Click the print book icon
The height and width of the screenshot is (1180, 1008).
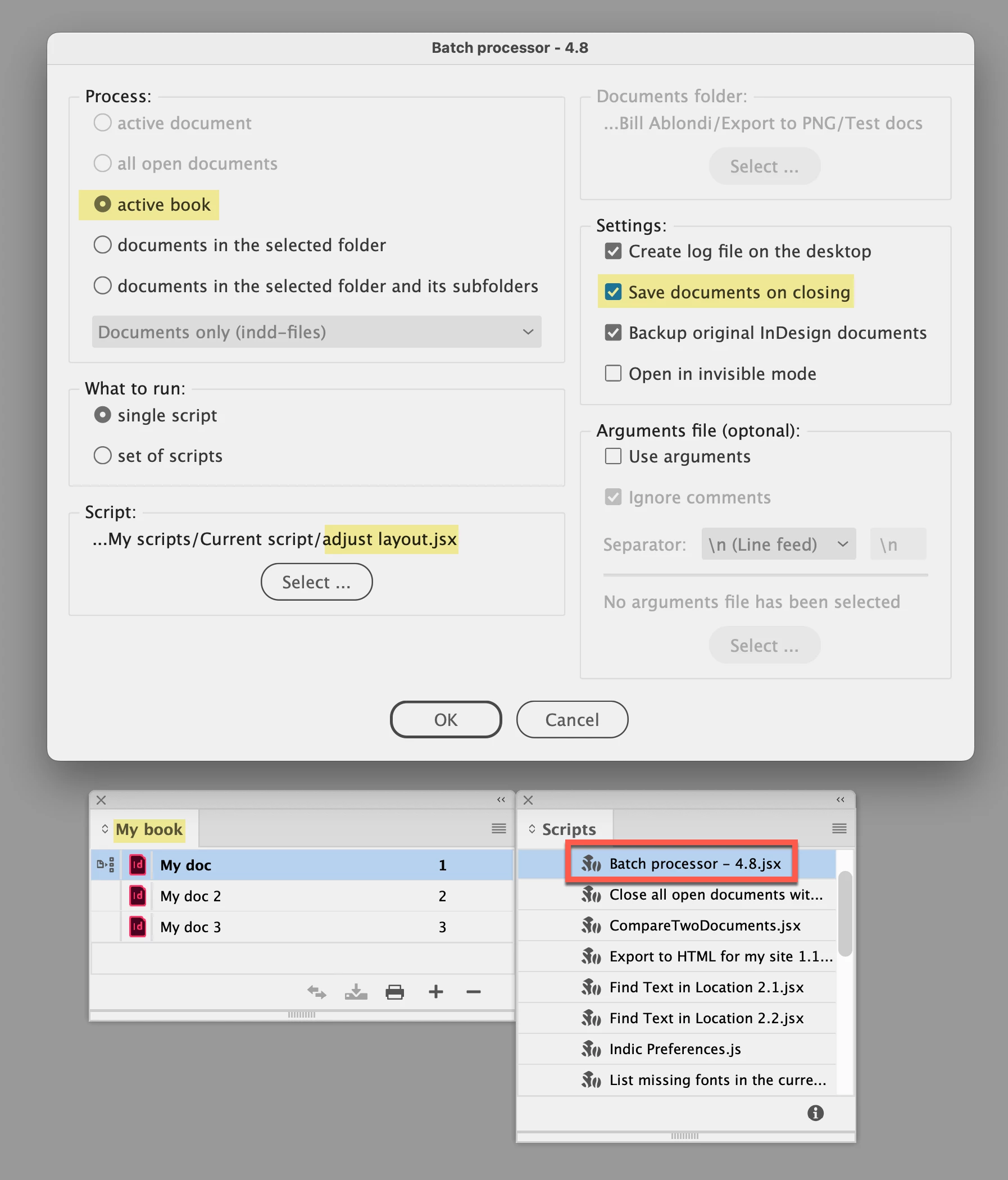(x=394, y=992)
